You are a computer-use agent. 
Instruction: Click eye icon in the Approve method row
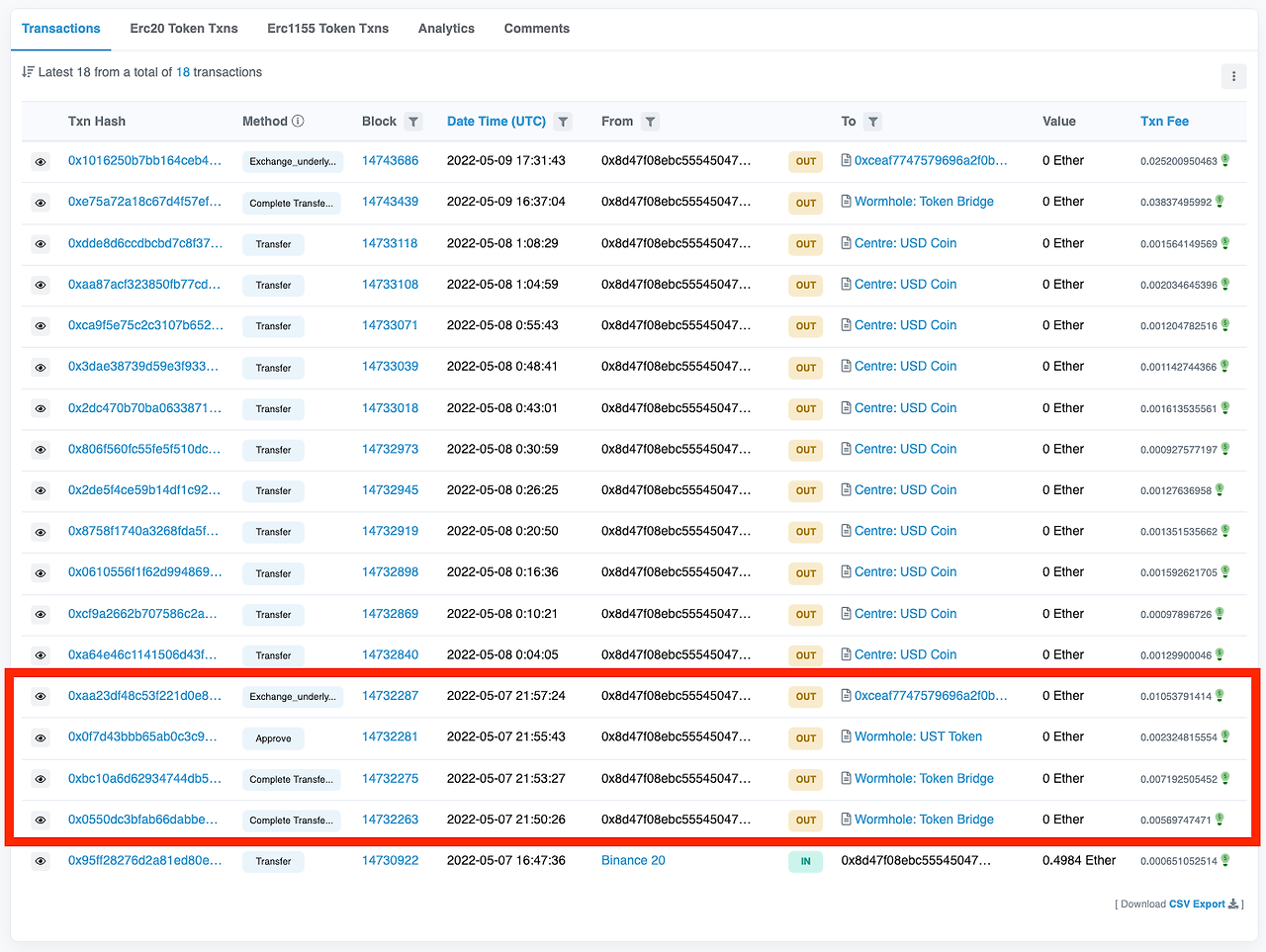pos(41,738)
